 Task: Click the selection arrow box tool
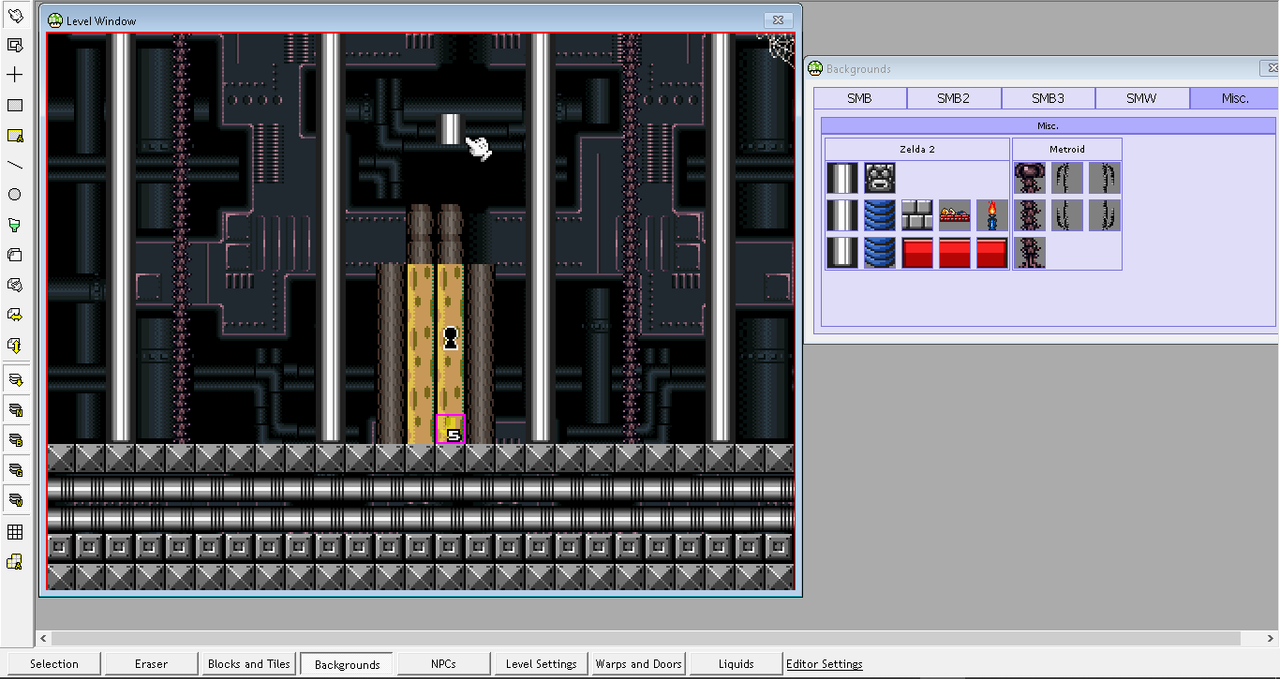pyautogui.click(x=15, y=45)
